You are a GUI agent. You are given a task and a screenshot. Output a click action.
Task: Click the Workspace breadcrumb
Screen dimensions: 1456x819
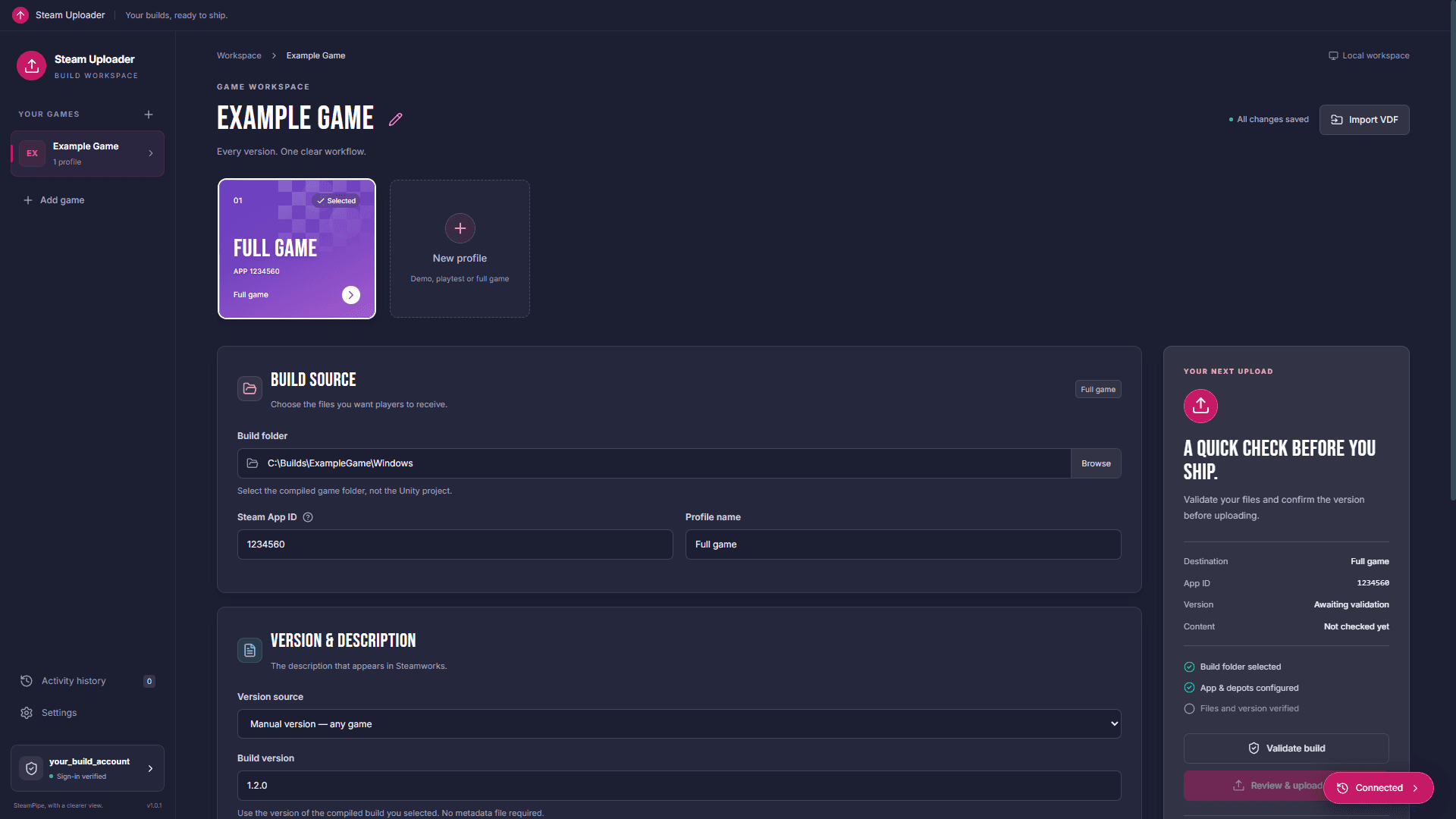239,55
